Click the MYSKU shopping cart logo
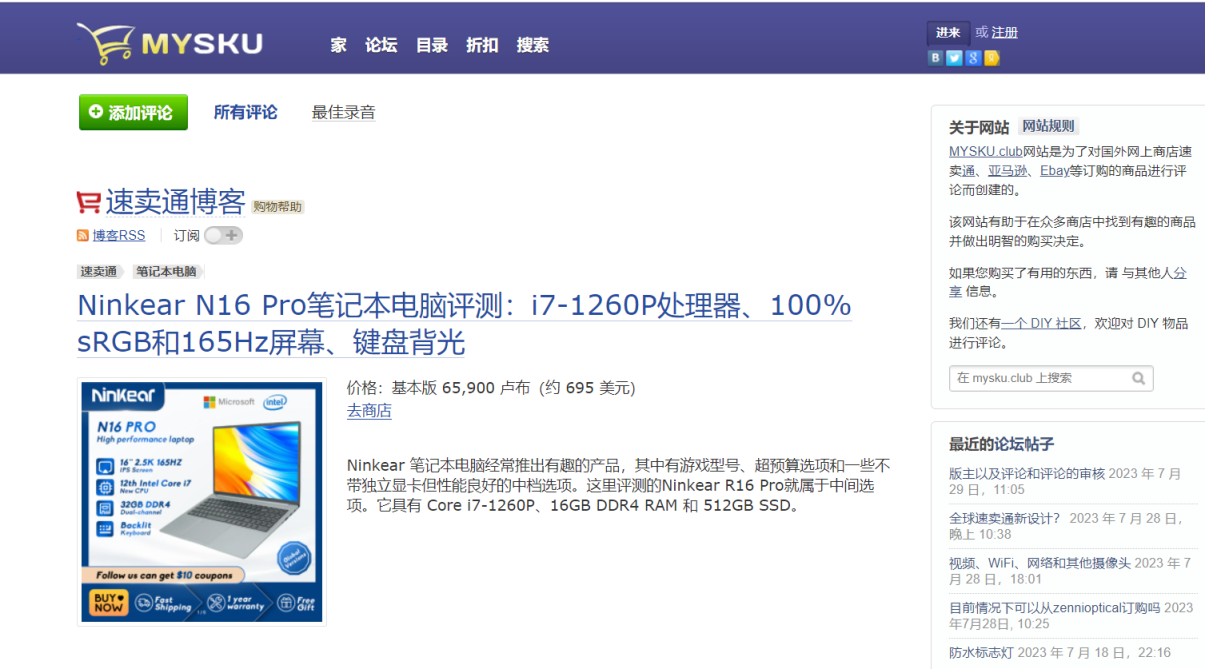 pyautogui.click(x=168, y=44)
